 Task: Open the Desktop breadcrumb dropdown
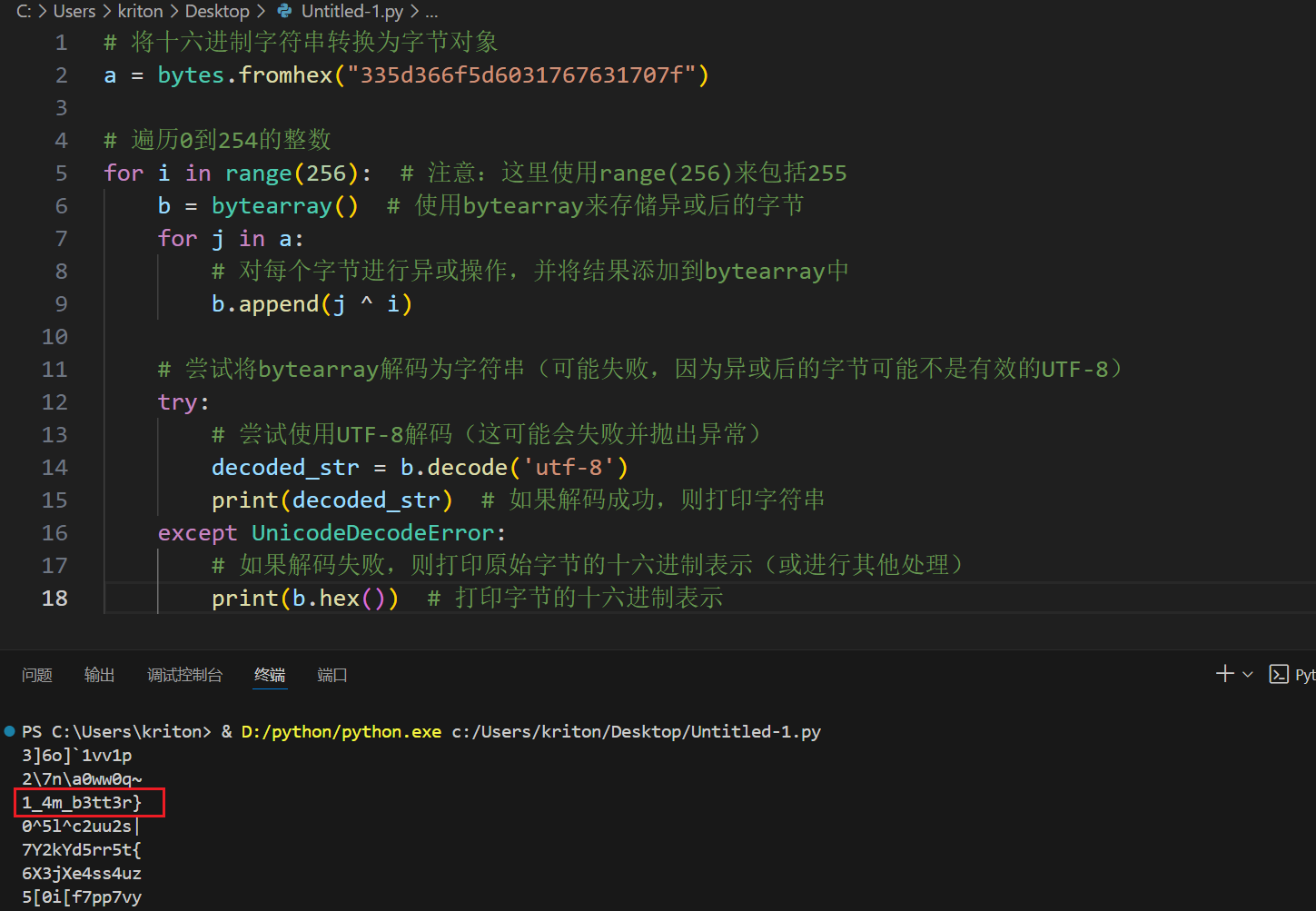coord(217,12)
